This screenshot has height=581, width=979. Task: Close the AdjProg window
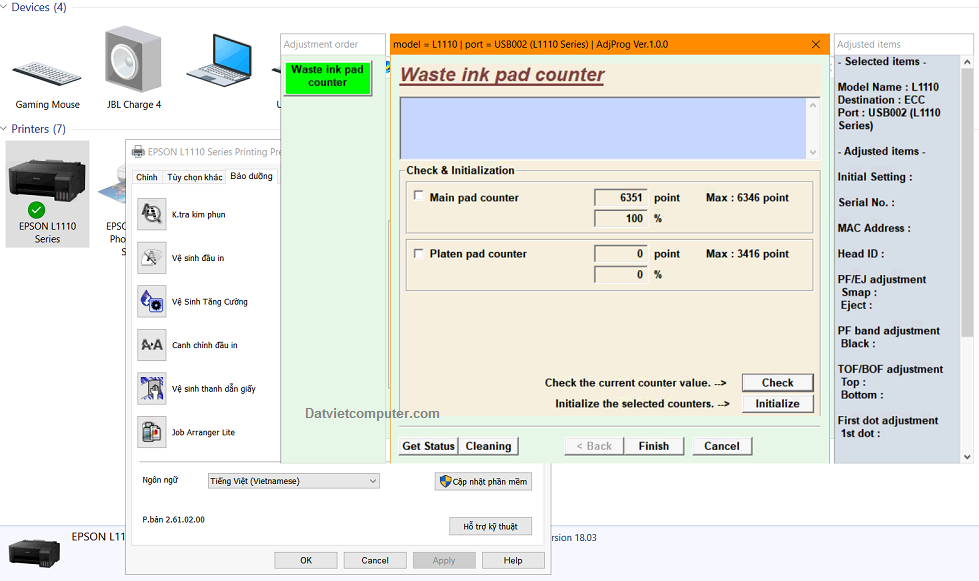pos(815,44)
